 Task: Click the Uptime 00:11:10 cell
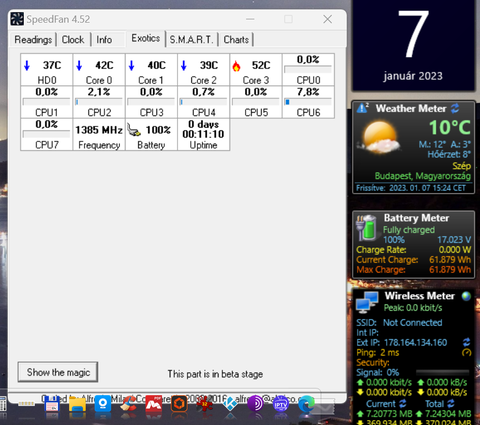[203, 135]
